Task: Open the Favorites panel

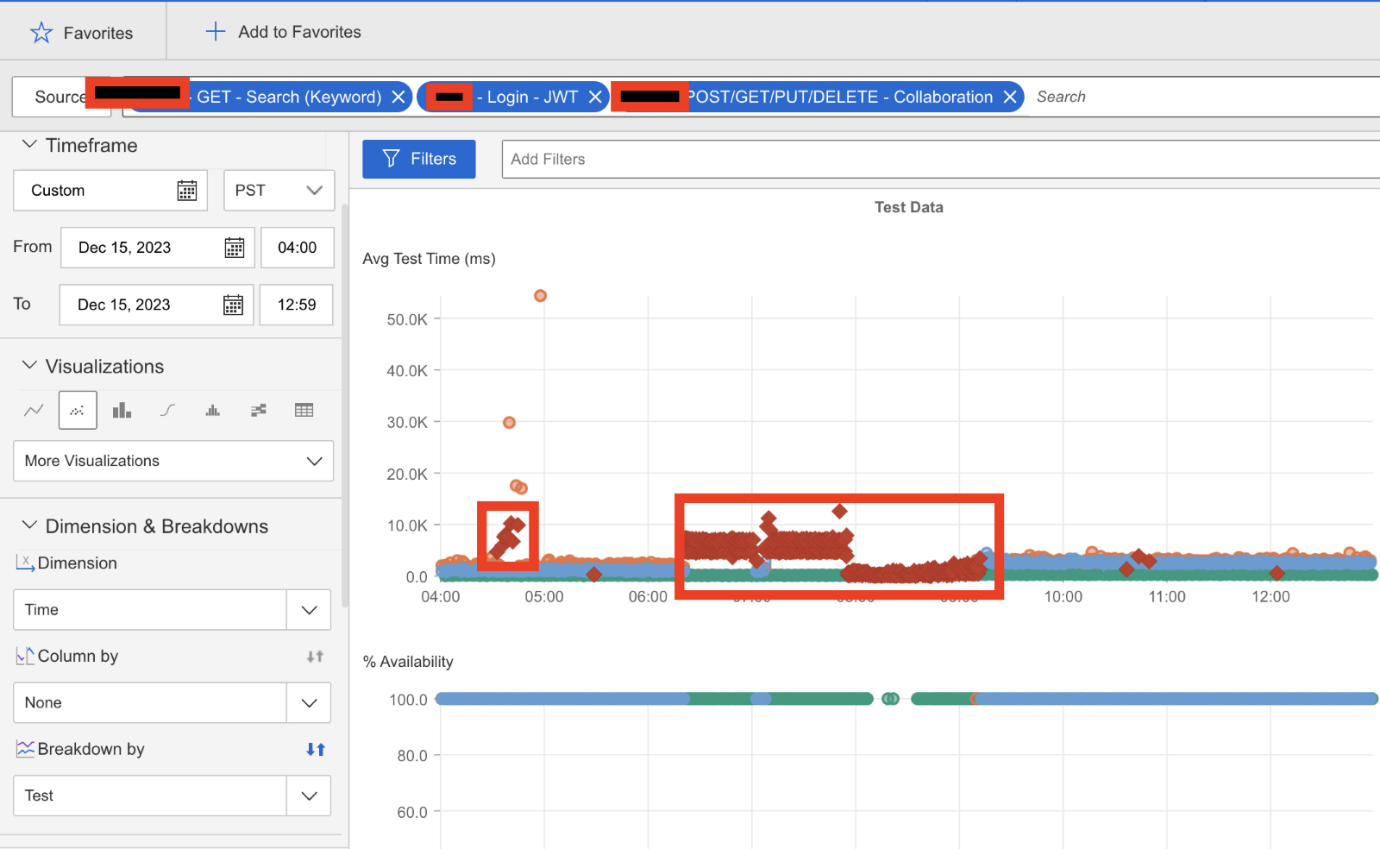Action: tap(83, 31)
